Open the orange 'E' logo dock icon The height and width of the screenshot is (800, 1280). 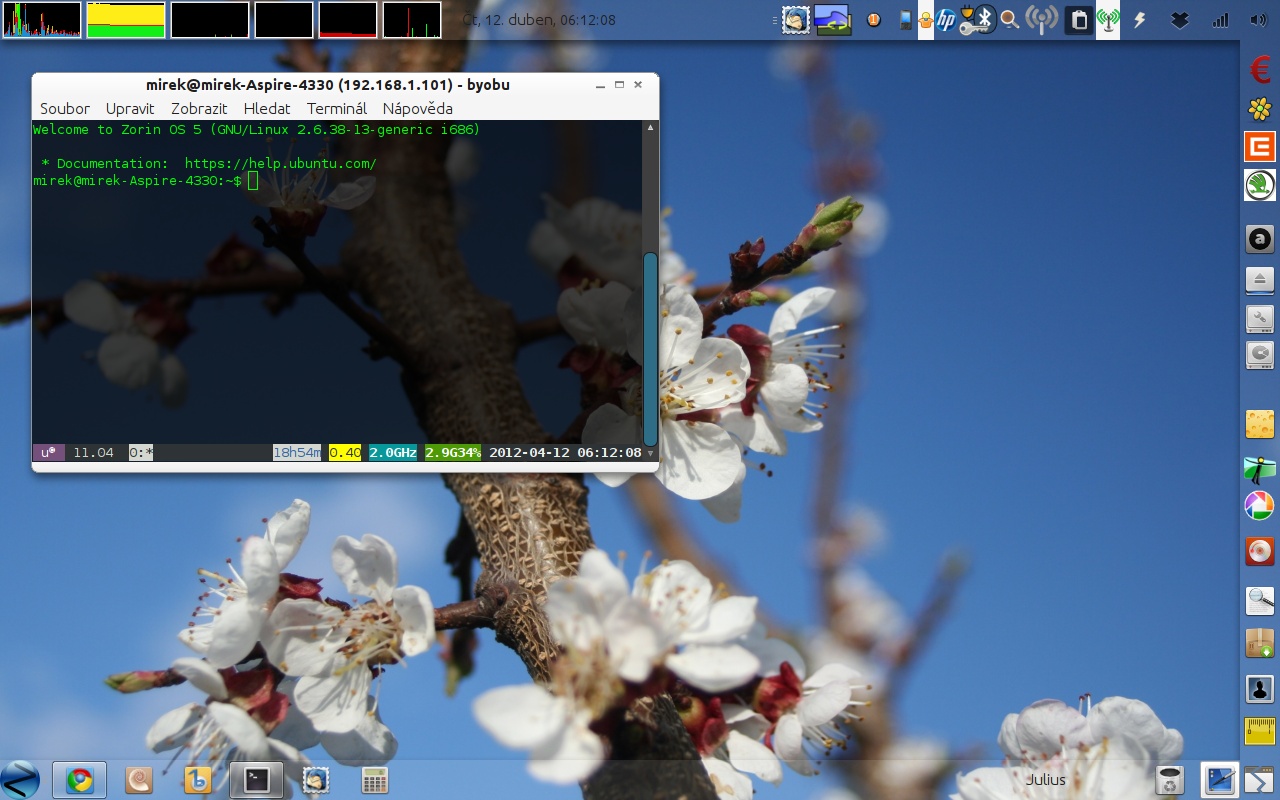pos(1260,147)
